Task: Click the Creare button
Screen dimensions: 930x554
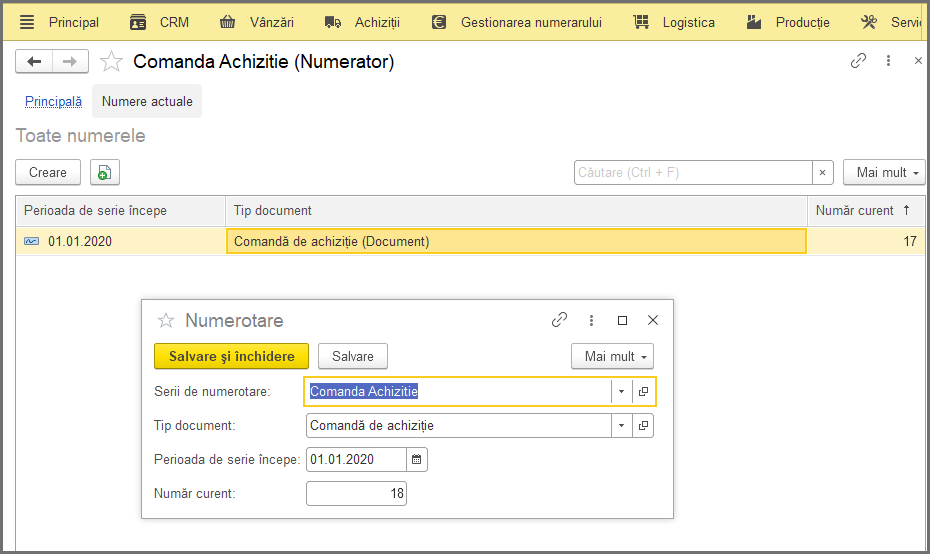Action: click(48, 173)
